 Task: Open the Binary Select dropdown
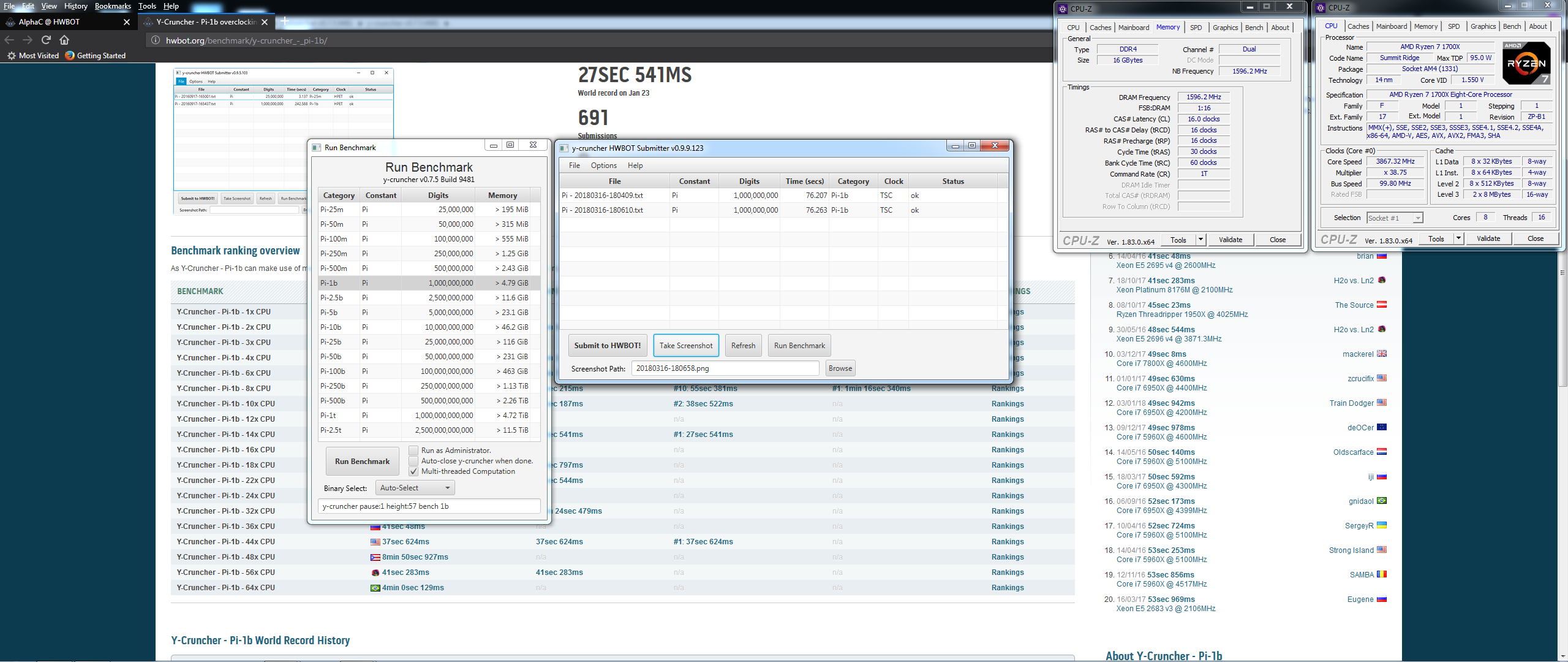(415, 488)
